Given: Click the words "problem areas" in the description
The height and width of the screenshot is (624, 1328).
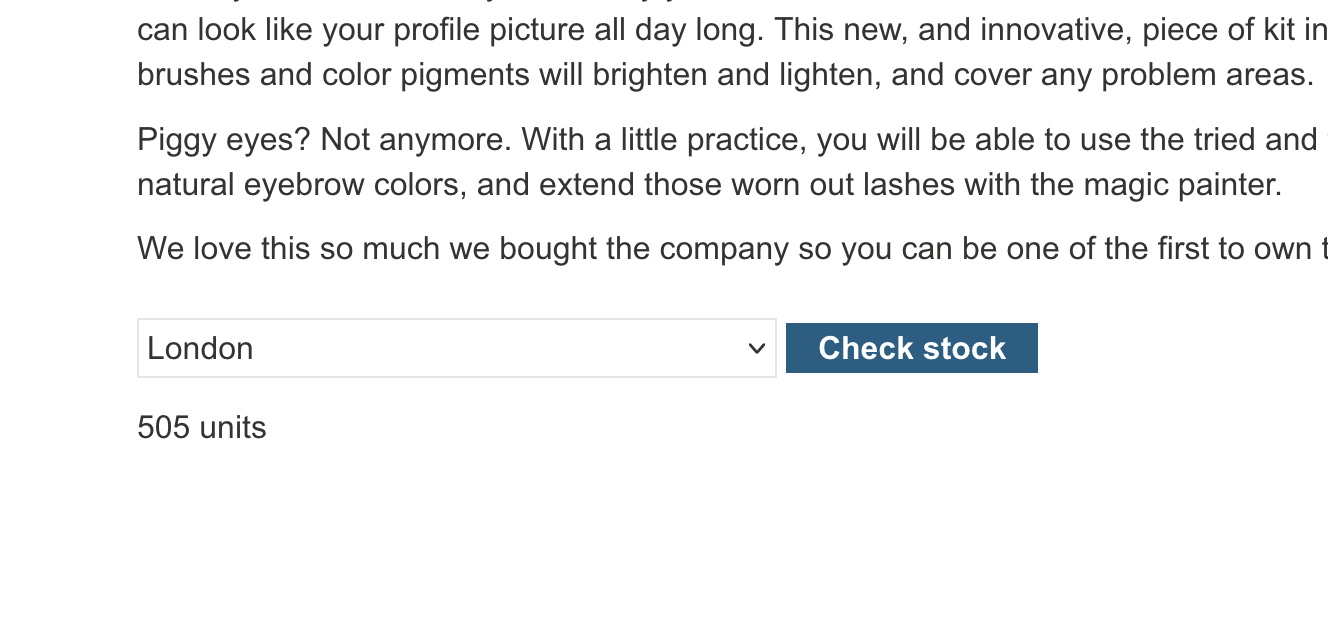Looking at the screenshot, I should pyautogui.click(x=1207, y=75).
